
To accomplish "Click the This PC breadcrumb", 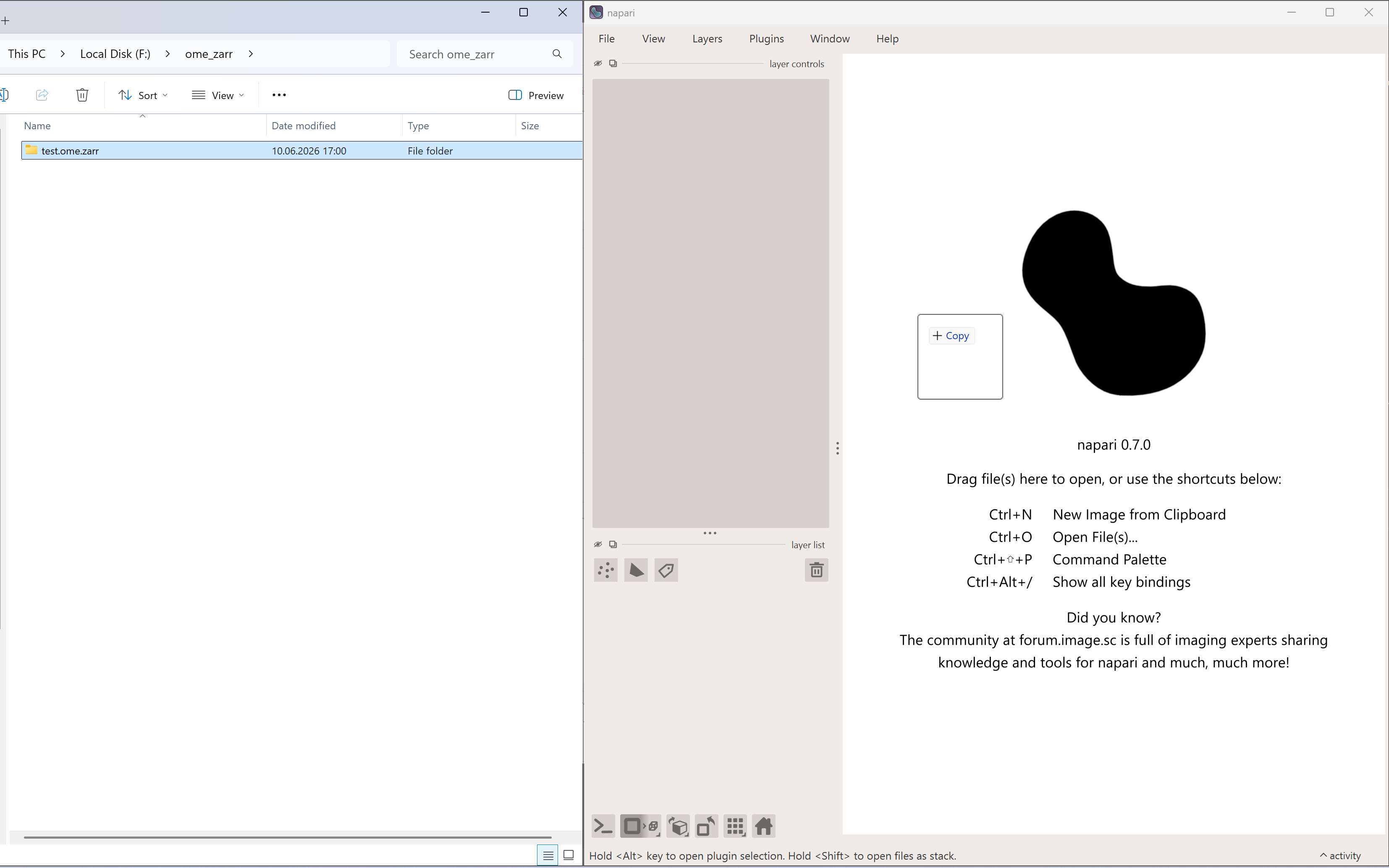I will (26, 54).
